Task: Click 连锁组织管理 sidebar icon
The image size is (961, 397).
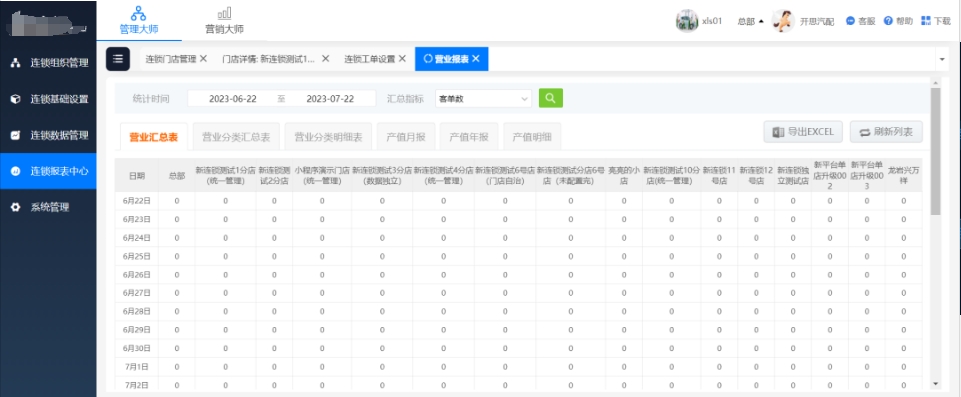Action: pyautogui.click(x=16, y=62)
